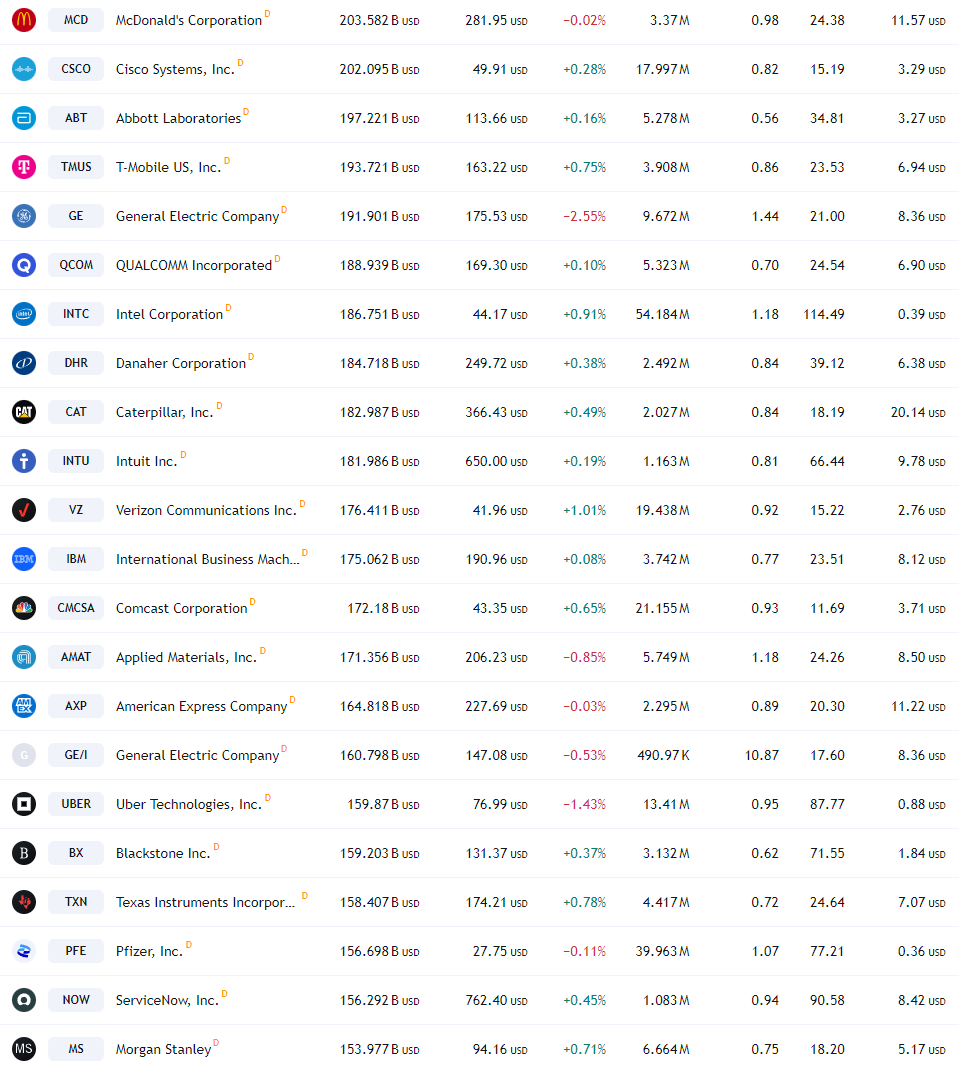This screenshot has height=1069, width=959.
Task: Open Abbott Laboratories company link
Action: pyautogui.click(x=179, y=119)
